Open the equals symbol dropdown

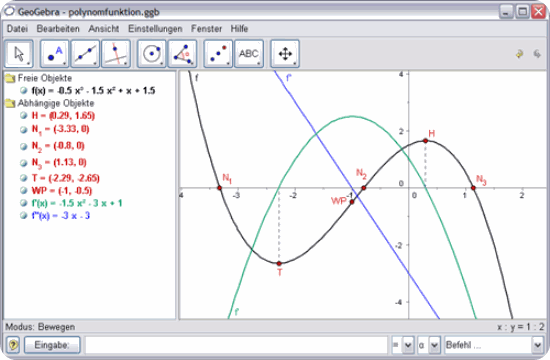[x=408, y=345]
